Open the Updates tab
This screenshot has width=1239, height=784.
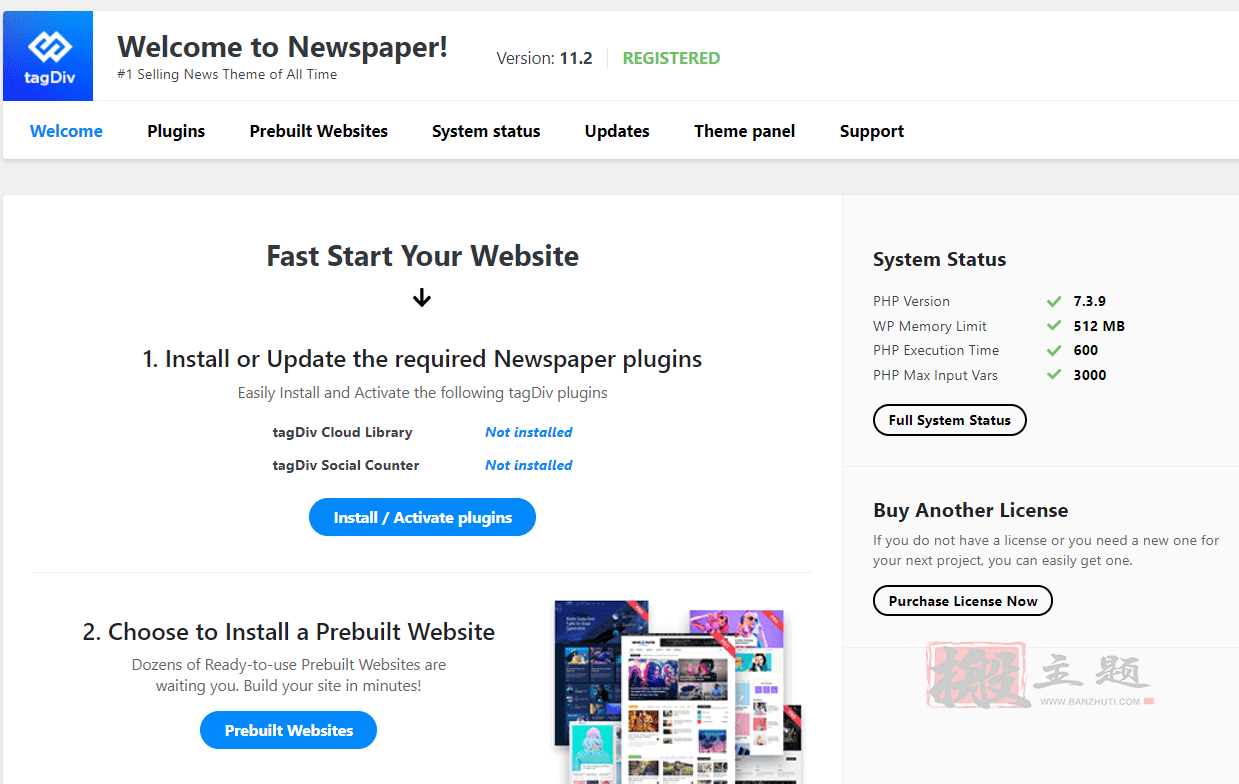(617, 131)
